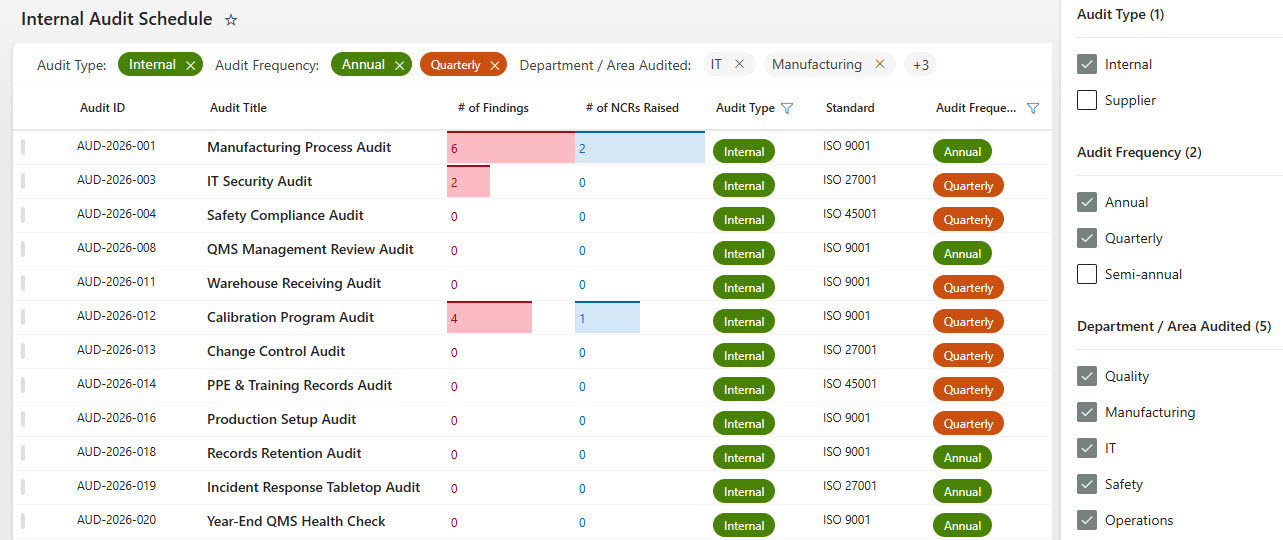
Task: Remove the Internal filter chip
Action: pyautogui.click(x=190, y=65)
